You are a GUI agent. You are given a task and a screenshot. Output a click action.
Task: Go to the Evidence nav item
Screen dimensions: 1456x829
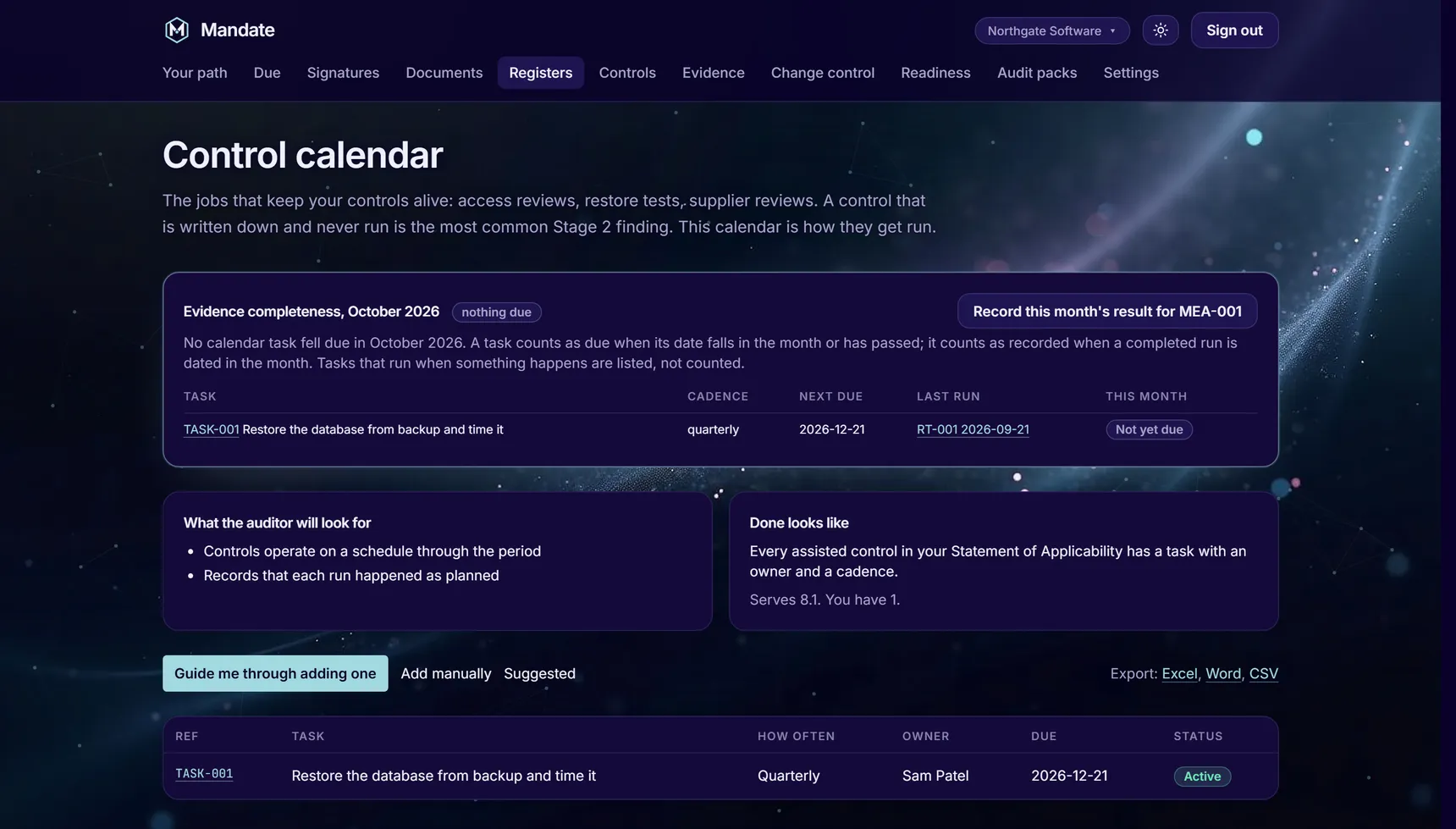click(714, 73)
